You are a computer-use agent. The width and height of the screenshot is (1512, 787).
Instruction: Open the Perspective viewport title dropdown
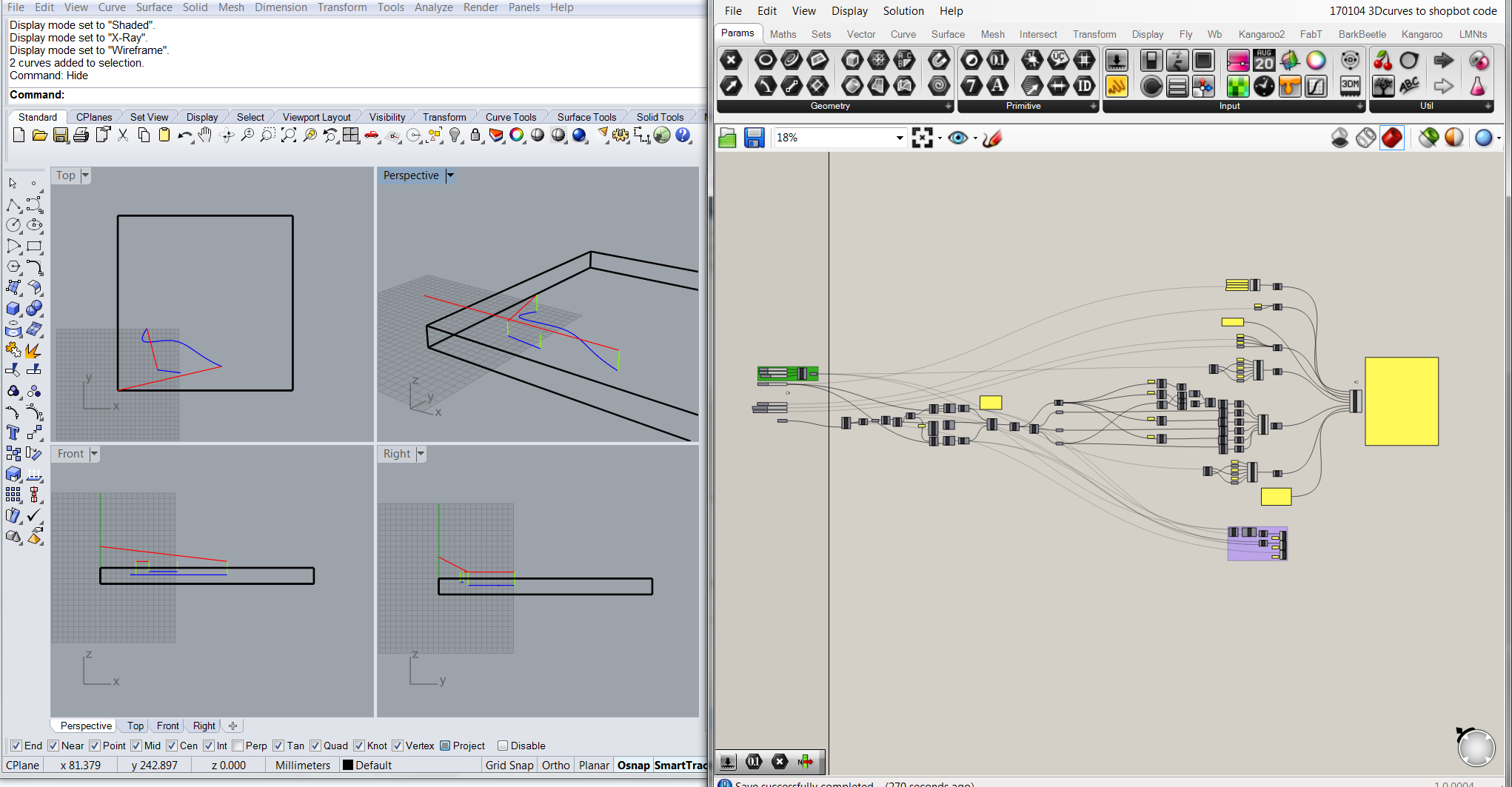[450, 175]
